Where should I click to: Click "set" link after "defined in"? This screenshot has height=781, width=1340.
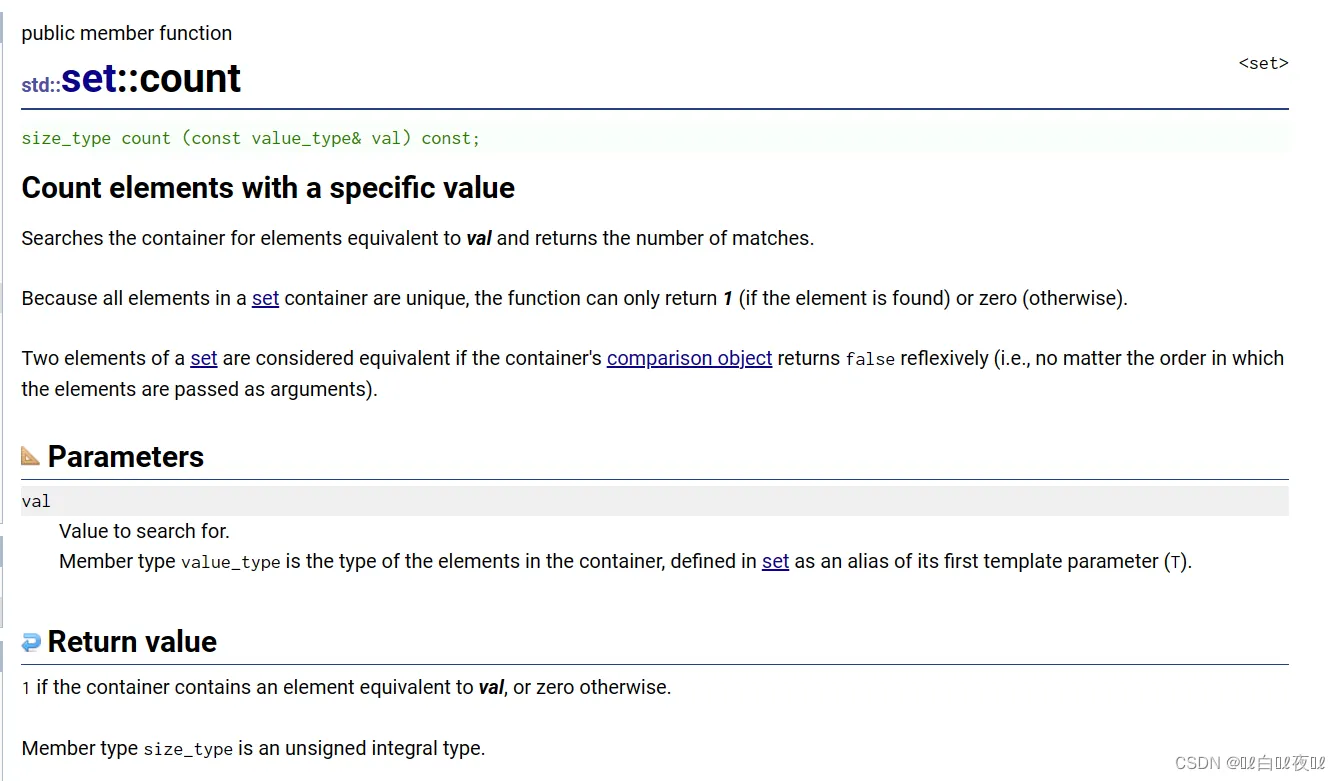(x=775, y=561)
